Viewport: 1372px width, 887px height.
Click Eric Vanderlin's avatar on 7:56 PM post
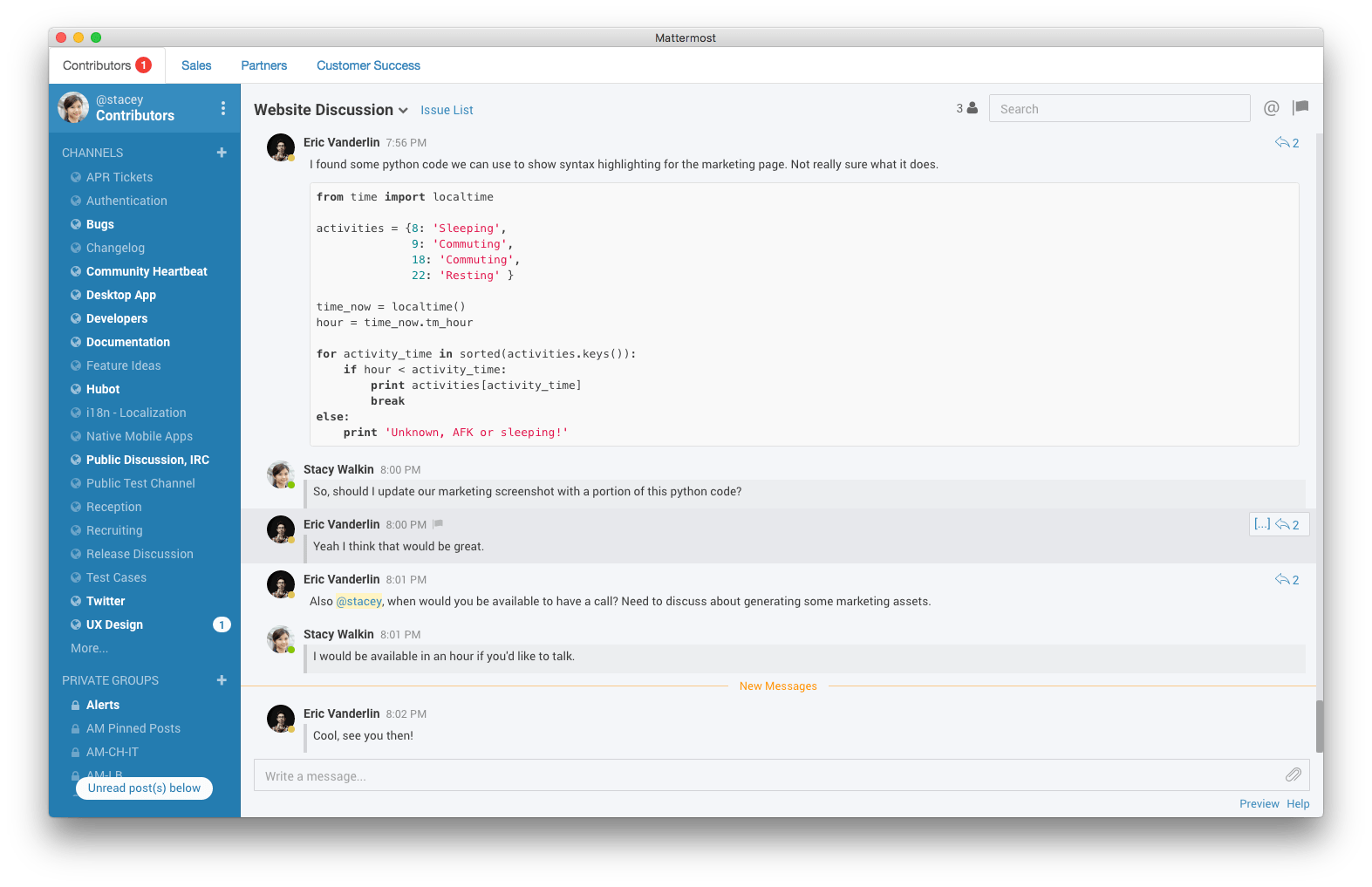tap(281, 147)
